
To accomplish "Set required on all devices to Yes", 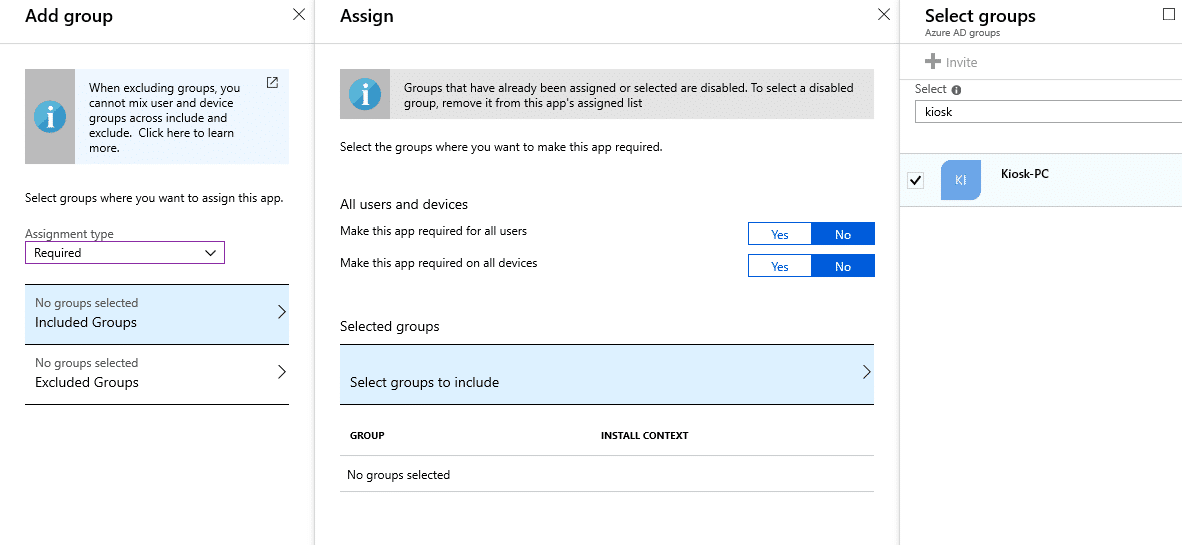I will click(x=779, y=266).
